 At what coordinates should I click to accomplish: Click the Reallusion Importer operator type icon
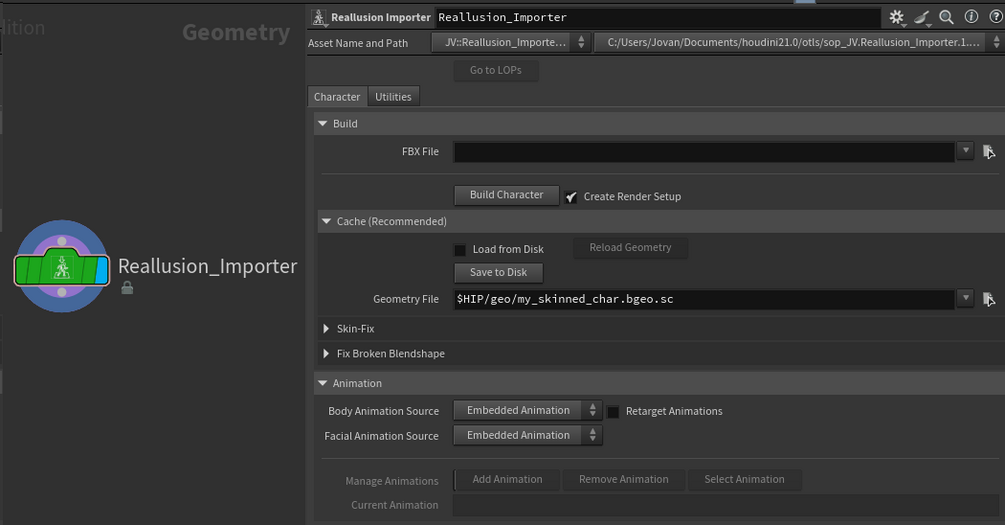tap(319, 17)
